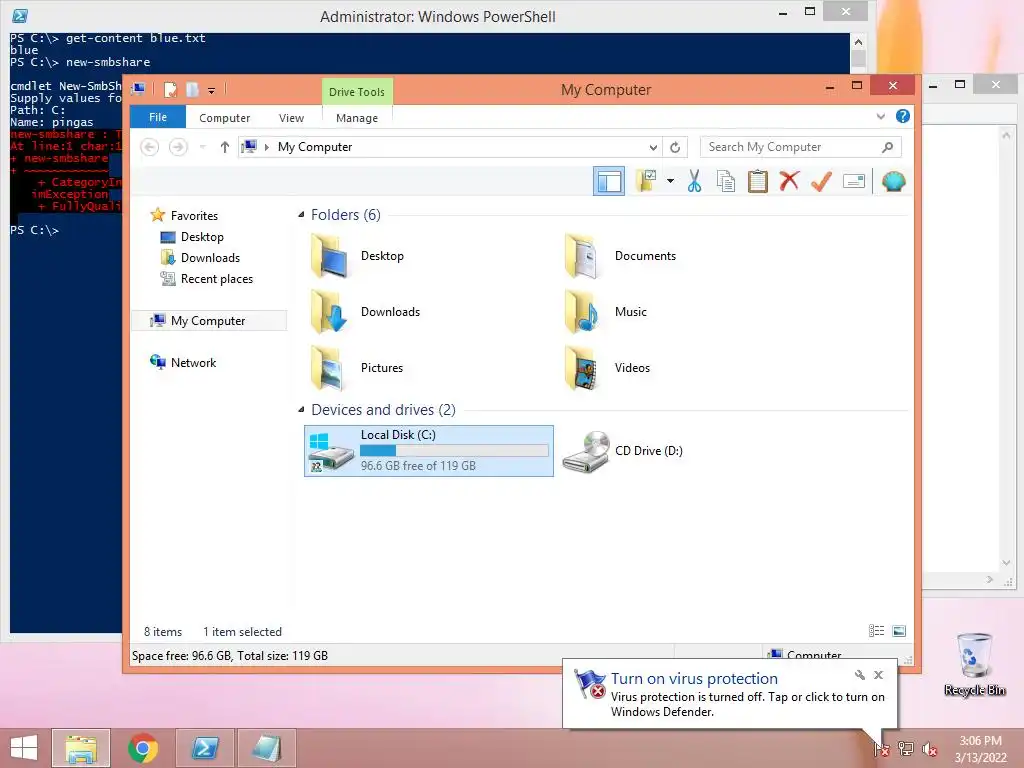Open File Explorer on the taskbar
Screen dimensions: 1024x768
point(81,748)
